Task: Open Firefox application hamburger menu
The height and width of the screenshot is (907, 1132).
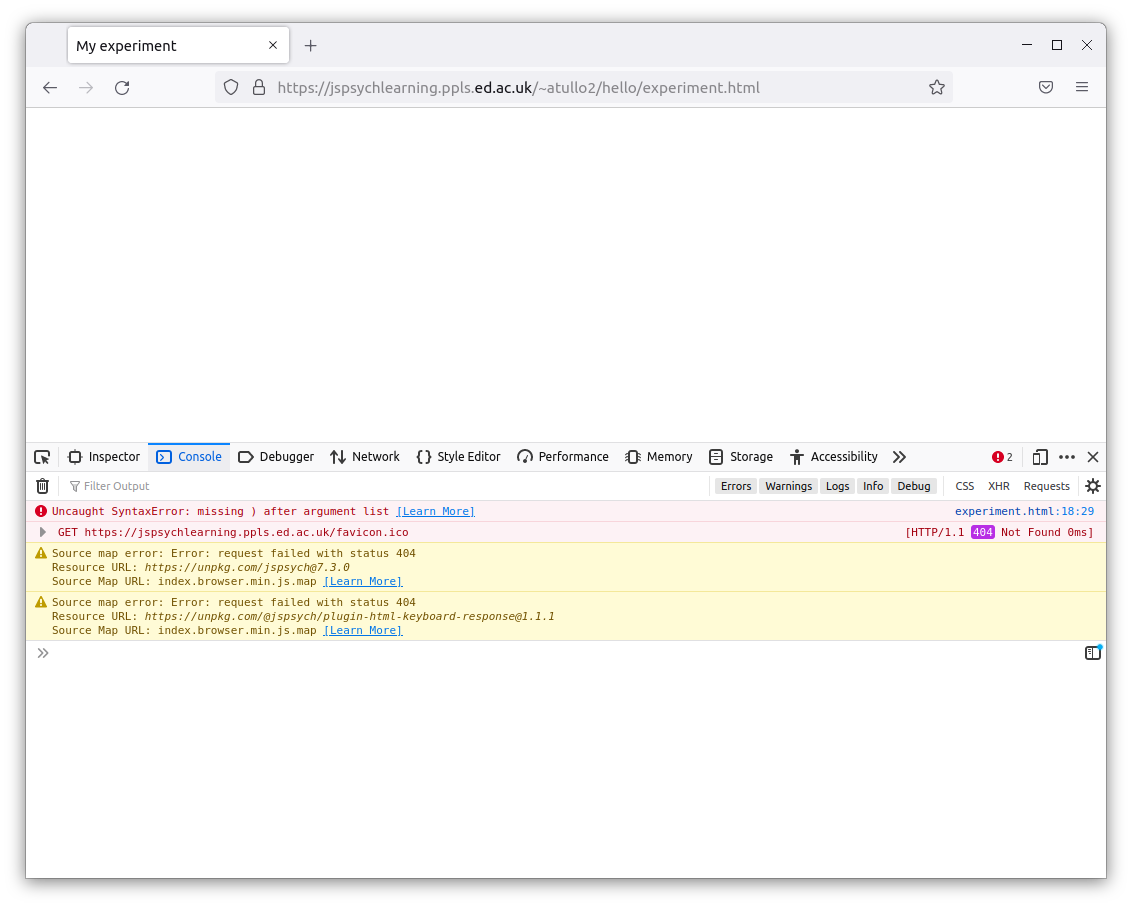Action: pyautogui.click(x=1082, y=88)
